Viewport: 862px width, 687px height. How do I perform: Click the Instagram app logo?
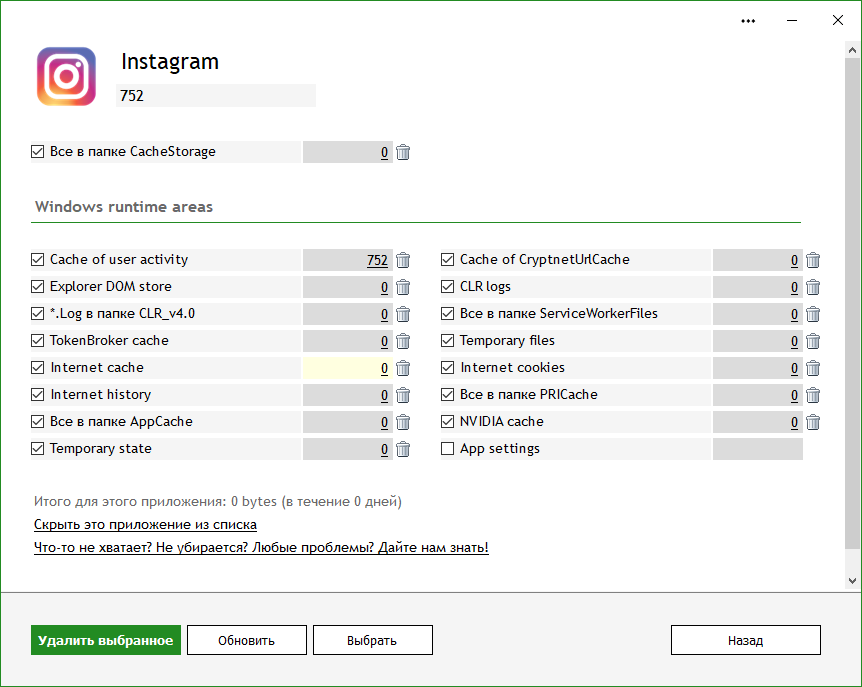[67, 76]
